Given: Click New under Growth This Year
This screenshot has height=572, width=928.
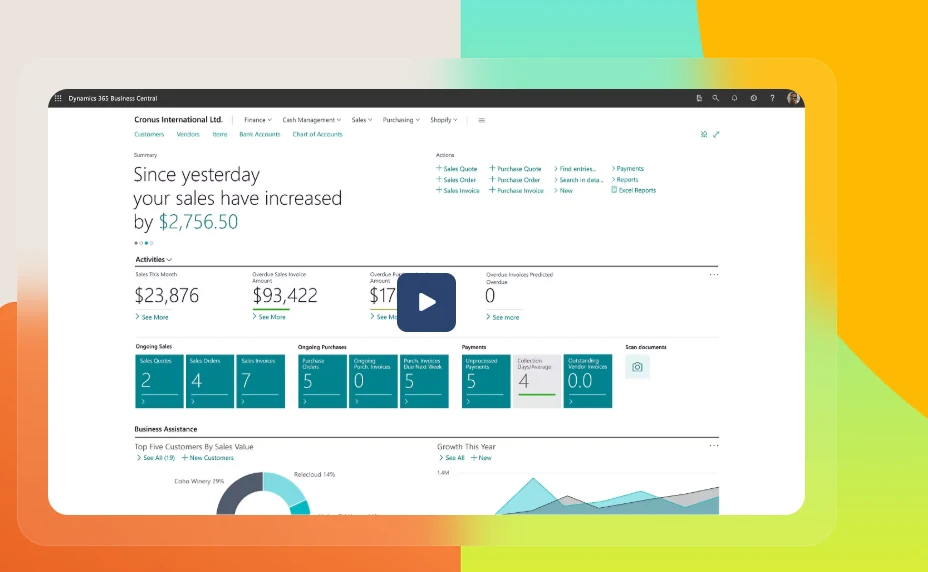Looking at the screenshot, I should pos(481,458).
